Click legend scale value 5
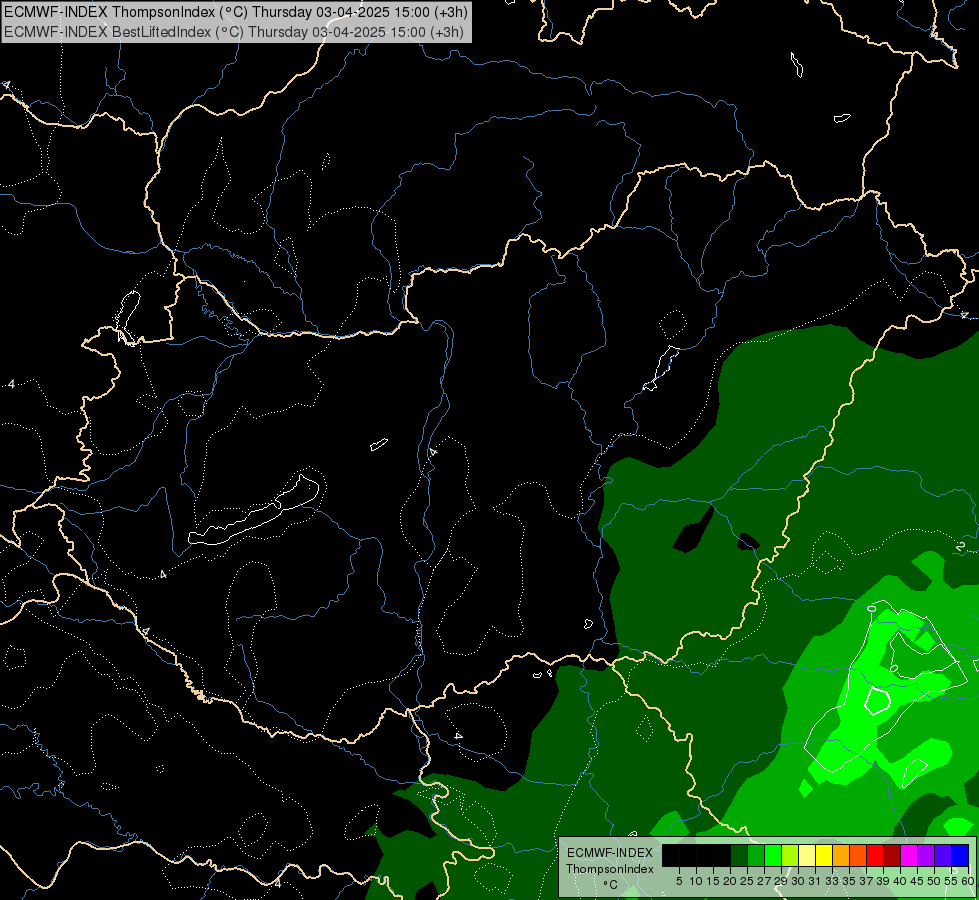The height and width of the screenshot is (900, 979). click(x=679, y=881)
